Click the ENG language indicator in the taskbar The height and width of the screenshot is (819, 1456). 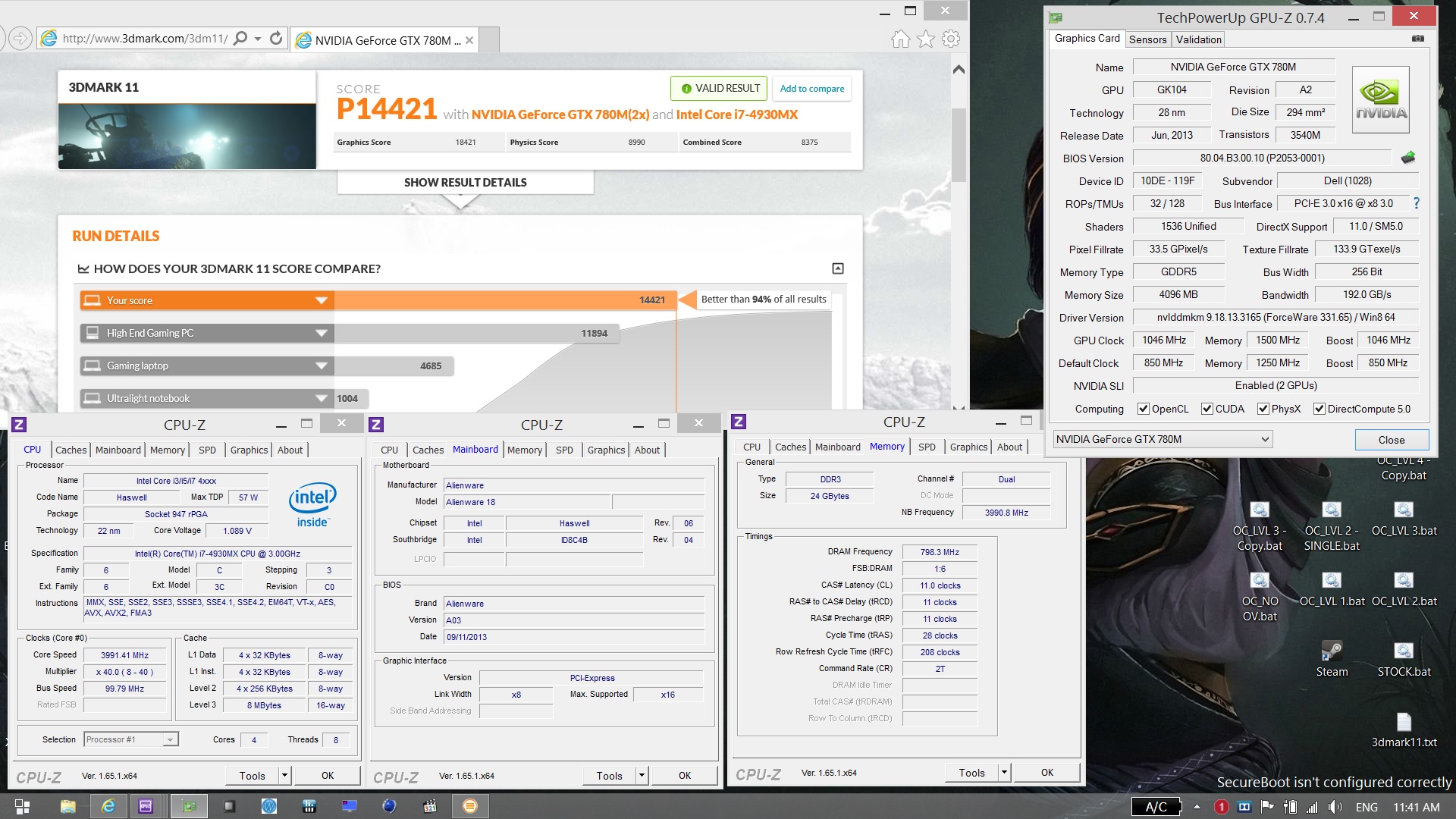[x=1367, y=807]
